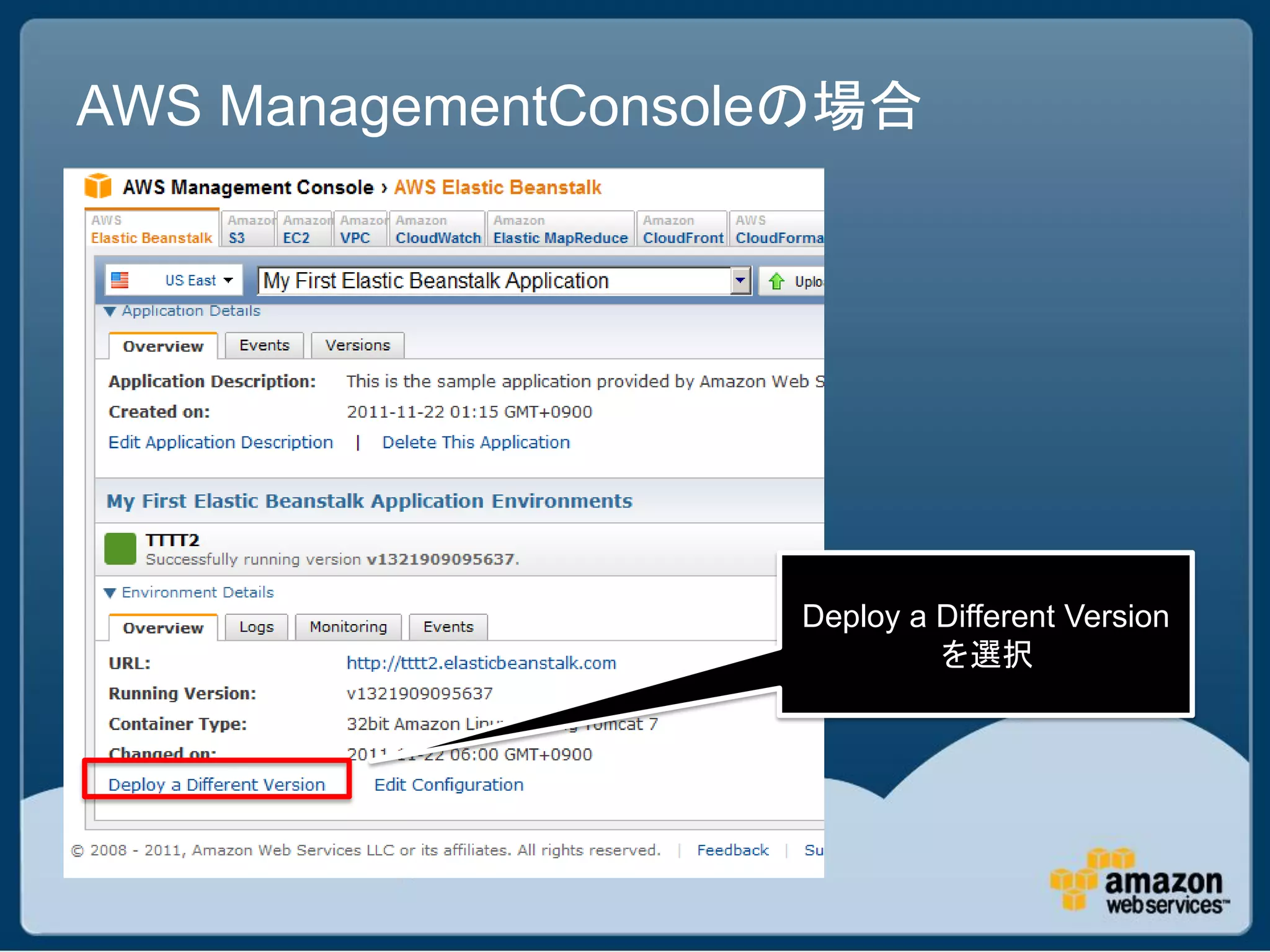Open the AWS CloudFormation service tab
Viewport: 1270px width, 952px height.
tap(777, 229)
